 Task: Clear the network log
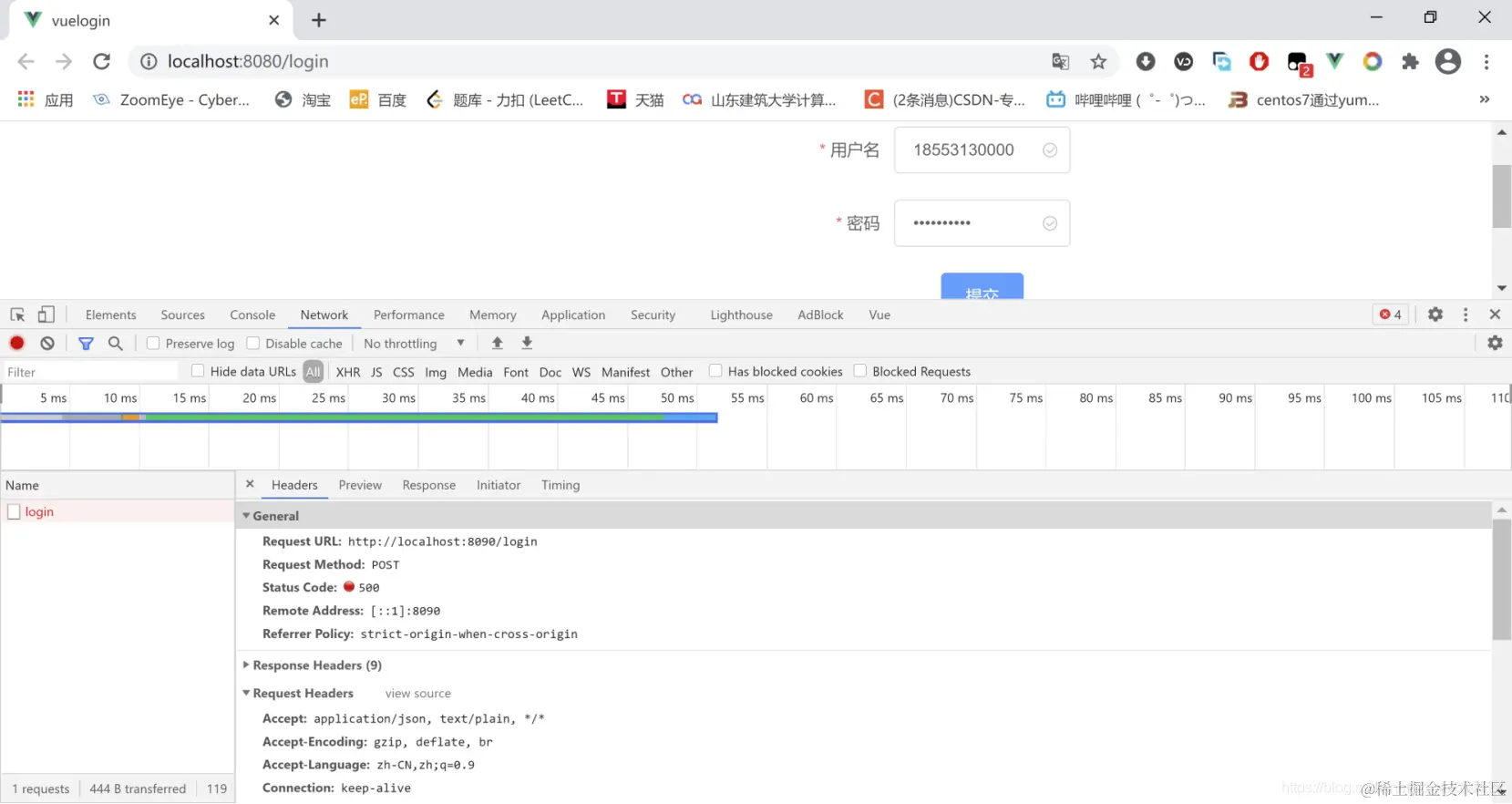click(x=47, y=343)
